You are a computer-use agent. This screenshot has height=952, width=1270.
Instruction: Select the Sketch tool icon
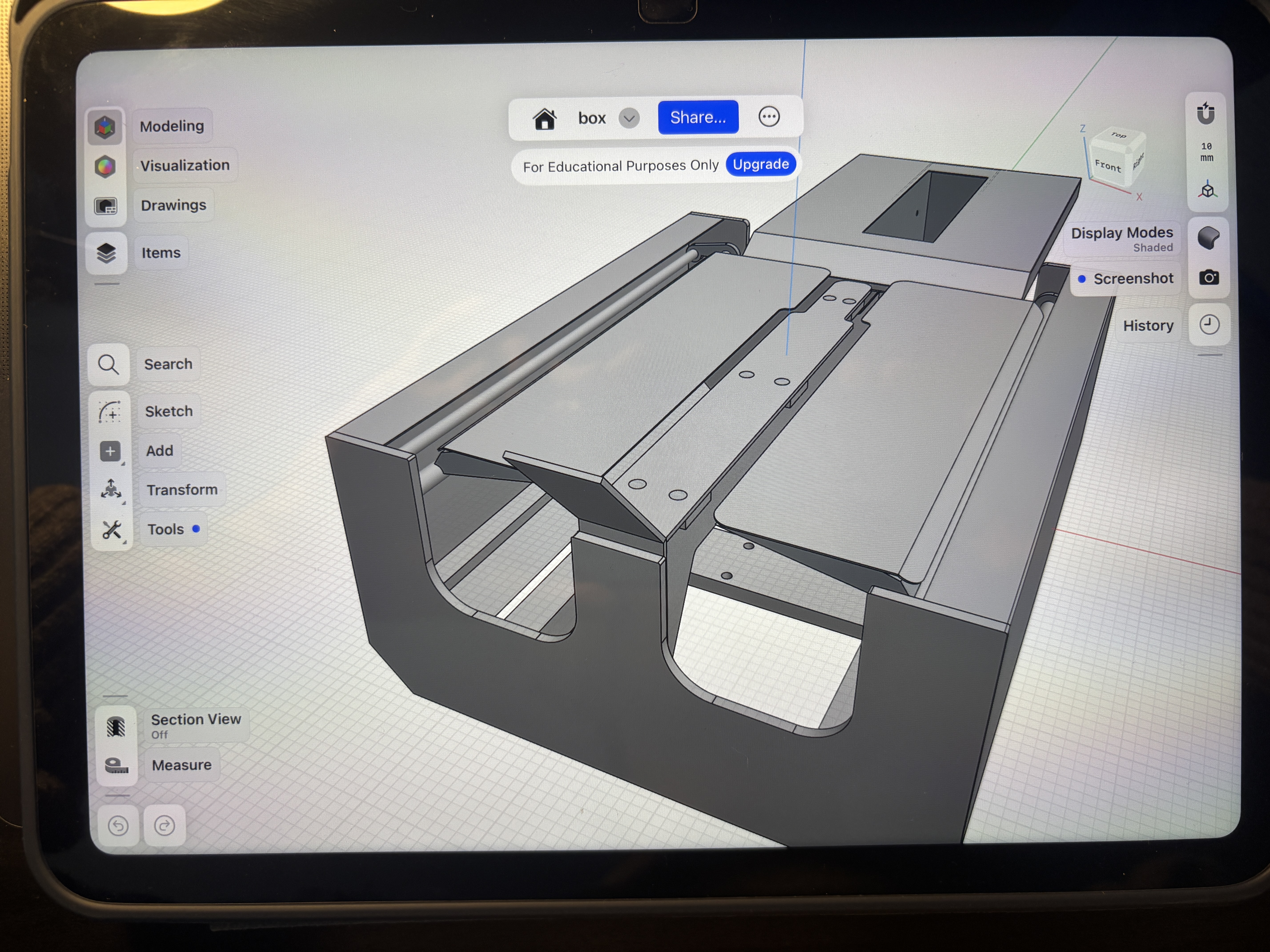(x=110, y=412)
